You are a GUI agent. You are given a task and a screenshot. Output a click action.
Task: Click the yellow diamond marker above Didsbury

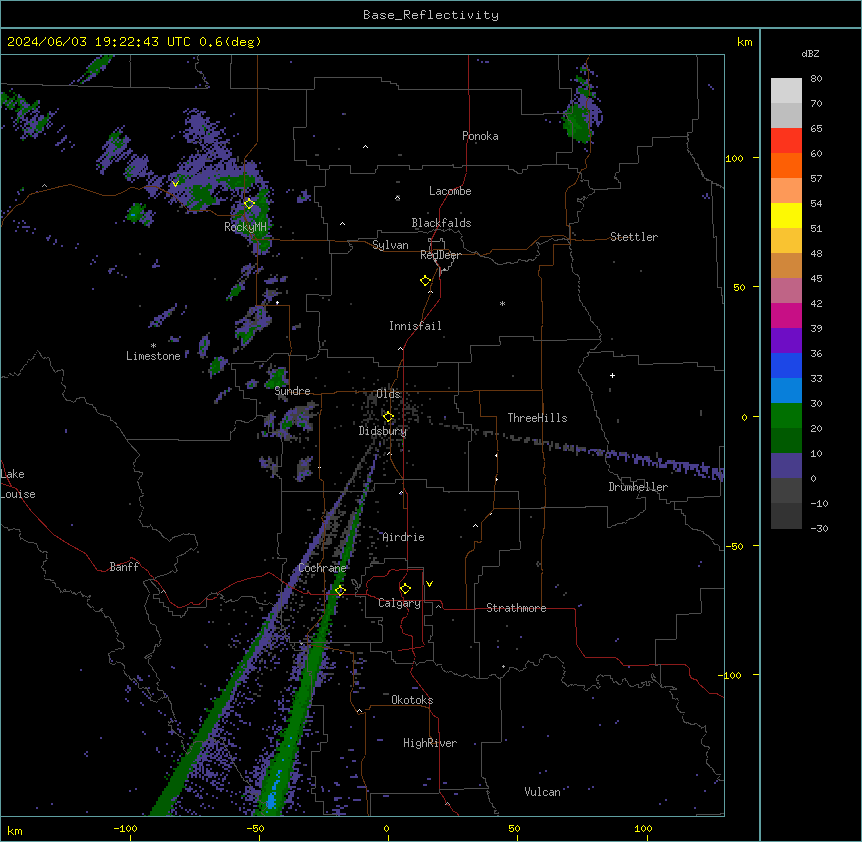click(388, 417)
